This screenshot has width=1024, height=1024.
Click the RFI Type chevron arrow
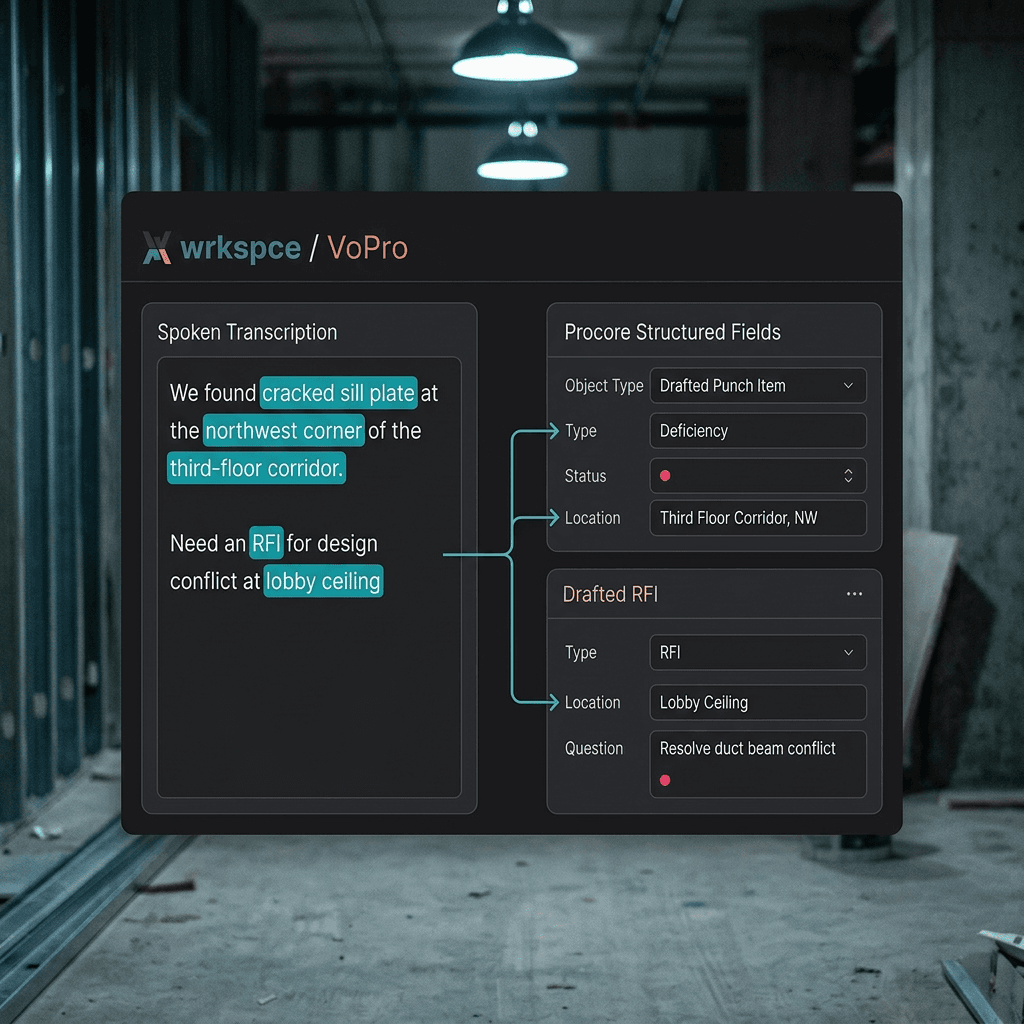point(848,652)
